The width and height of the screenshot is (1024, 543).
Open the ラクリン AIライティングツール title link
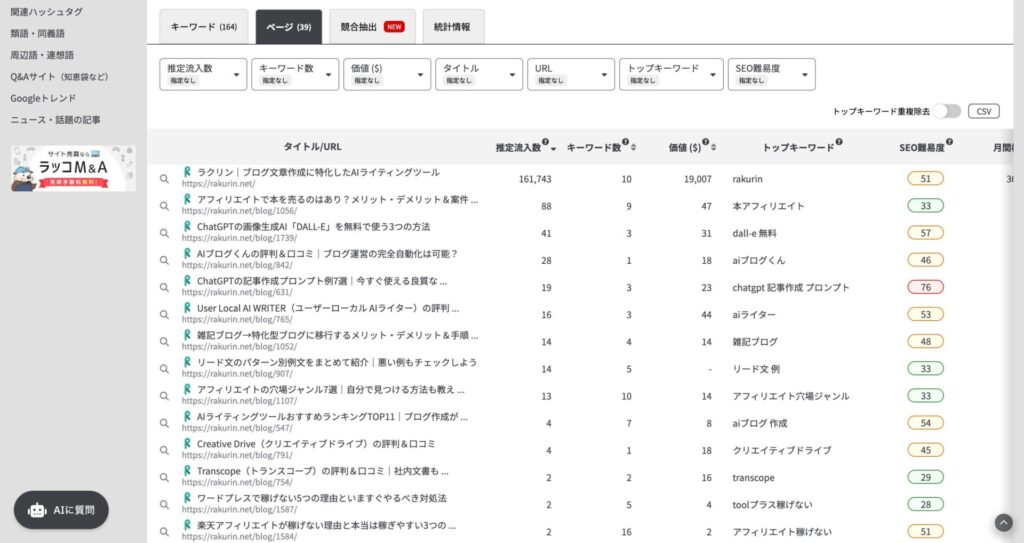(x=318, y=172)
